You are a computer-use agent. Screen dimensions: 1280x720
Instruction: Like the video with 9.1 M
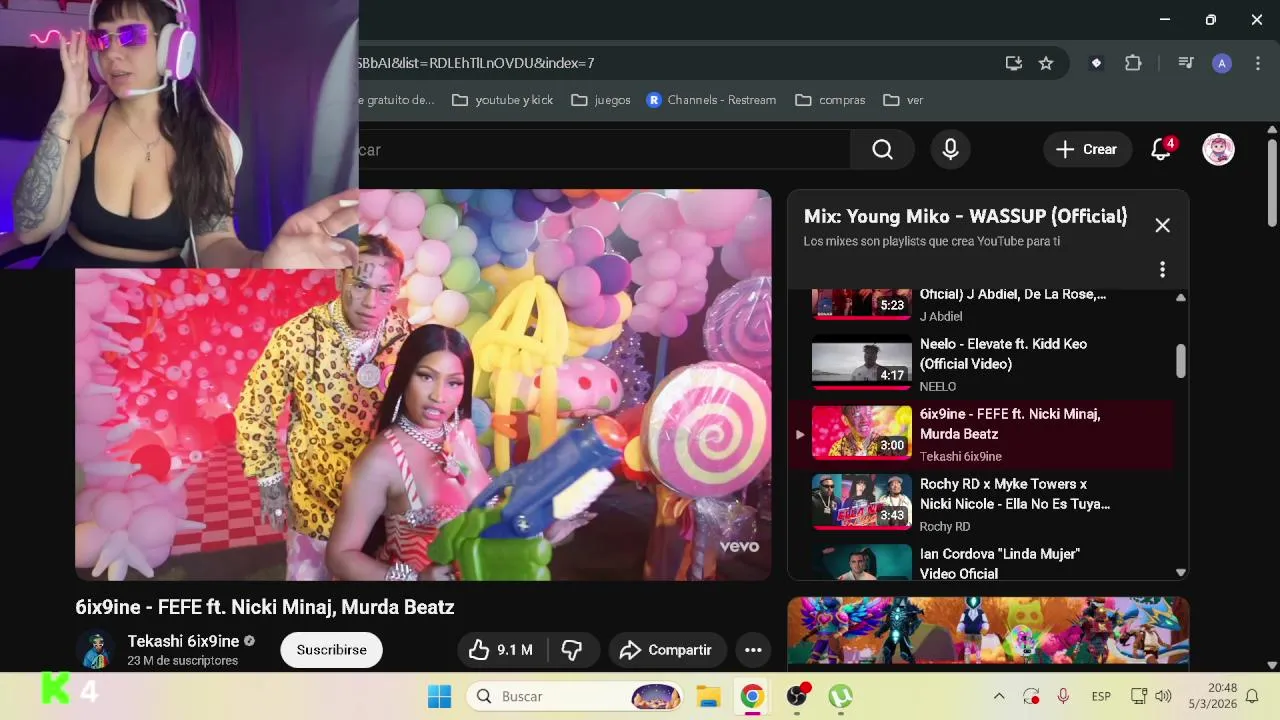501,650
